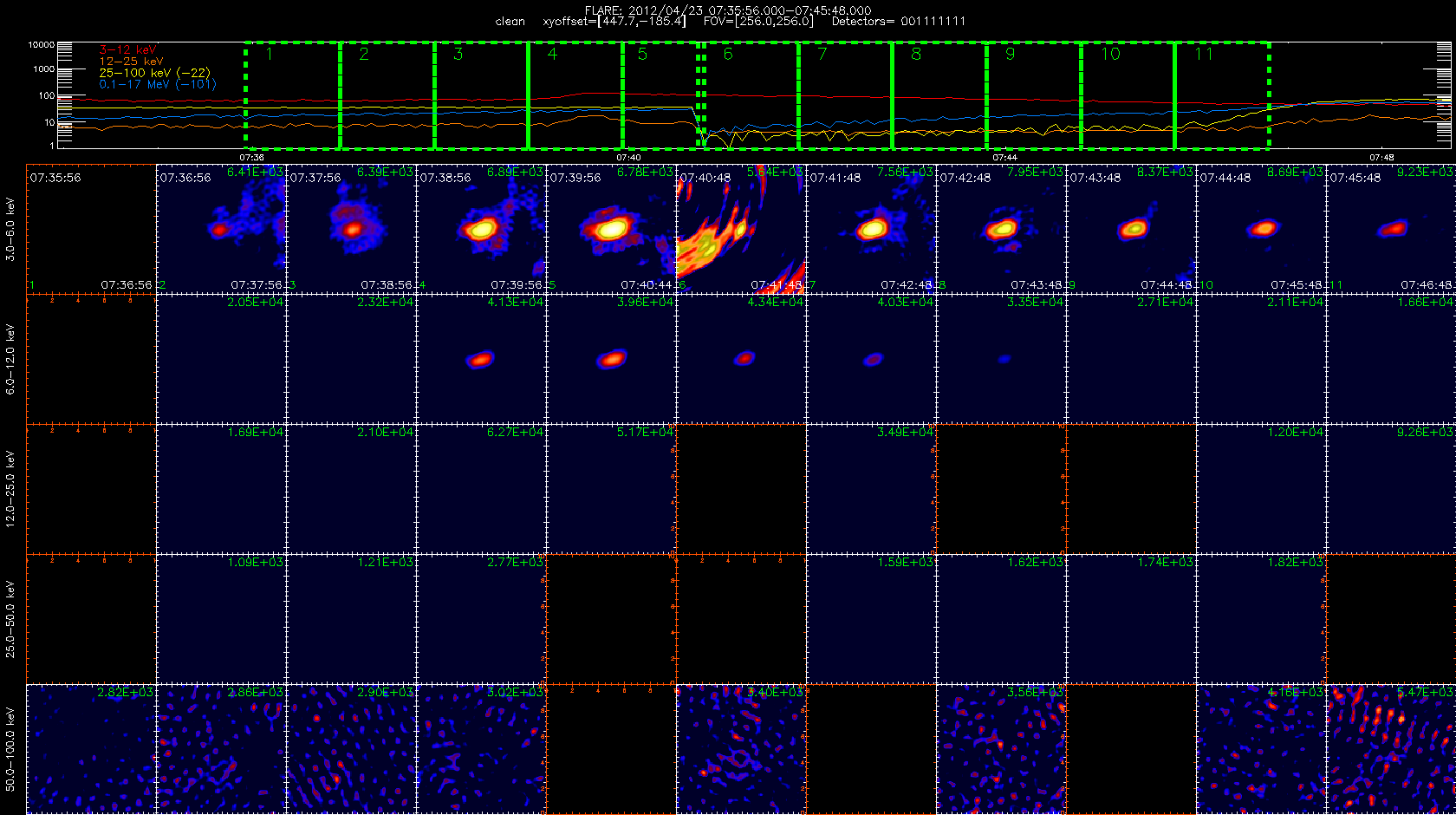
Task: Open the 6-12 keV image labeled 3.96E+04
Action: (611, 359)
